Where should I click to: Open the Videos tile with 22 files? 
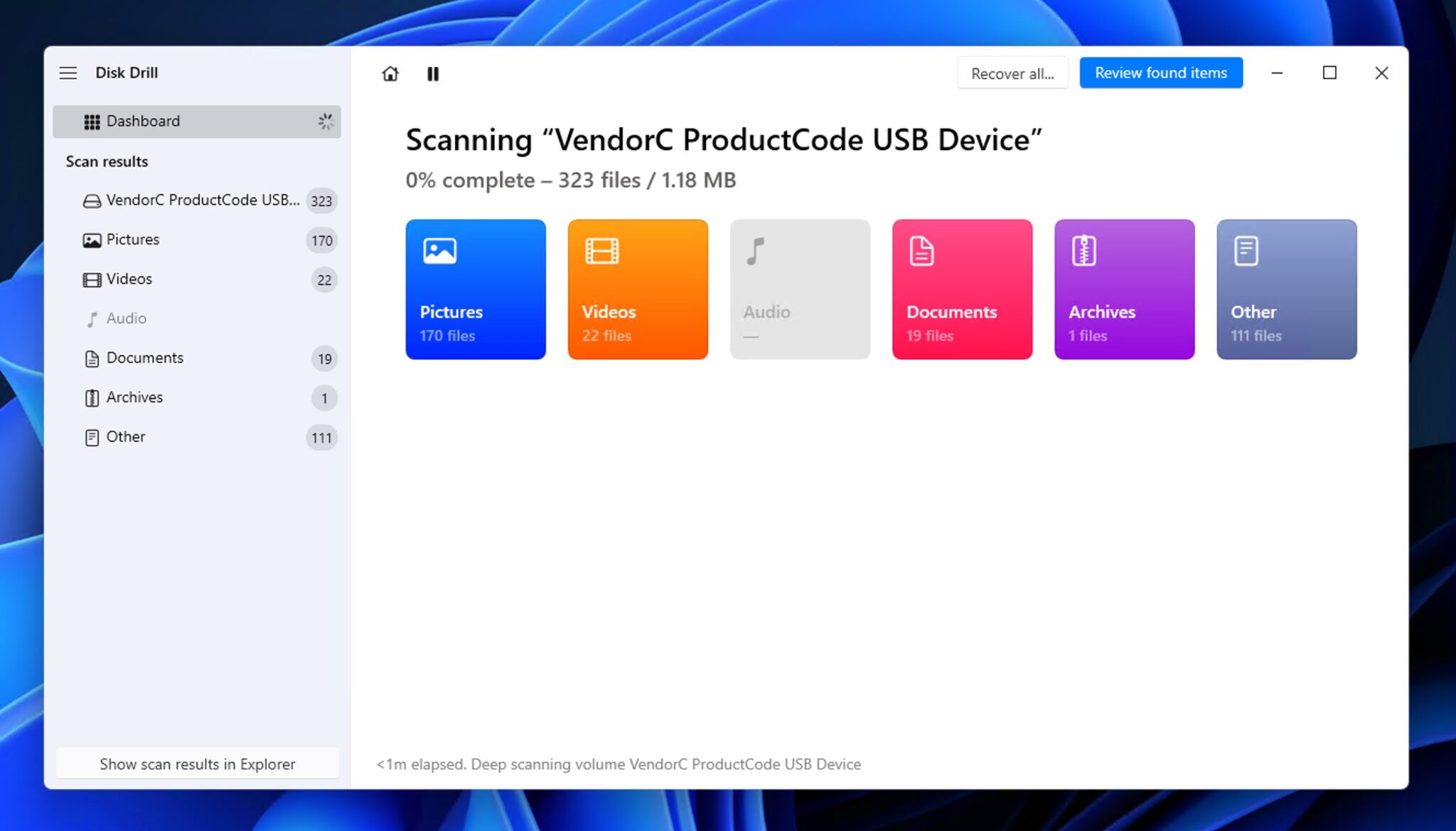click(637, 289)
